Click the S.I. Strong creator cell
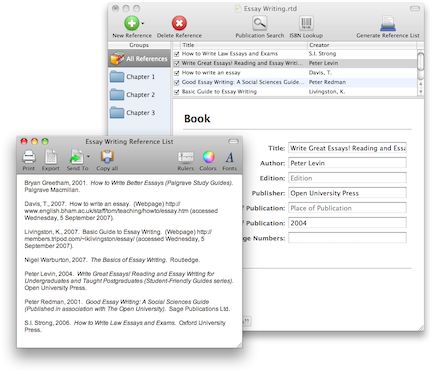Image resolution: width=432 pixels, height=372 pixels. (322, 54)
